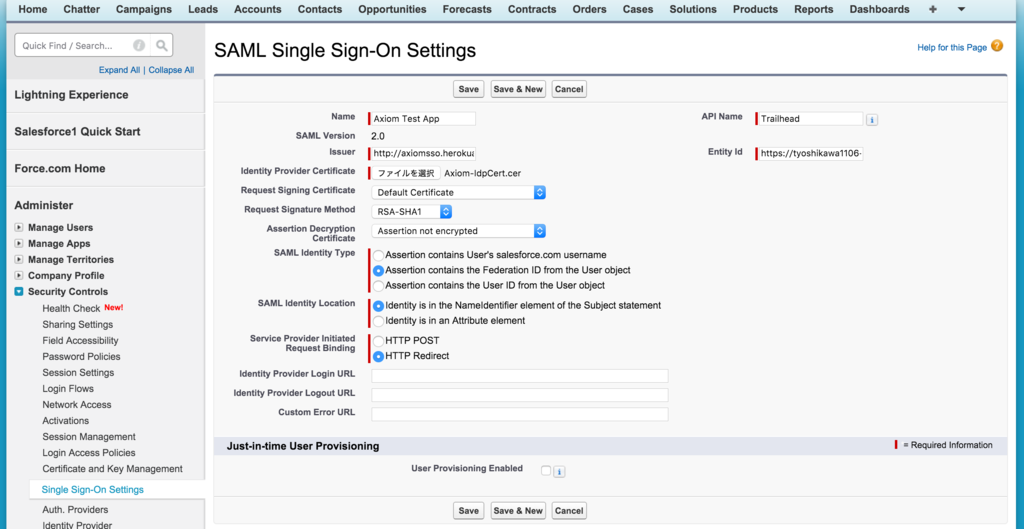Open Sharing Settings in the sidebar
Screen dimensions: 1024x529
tap(78, 325)
